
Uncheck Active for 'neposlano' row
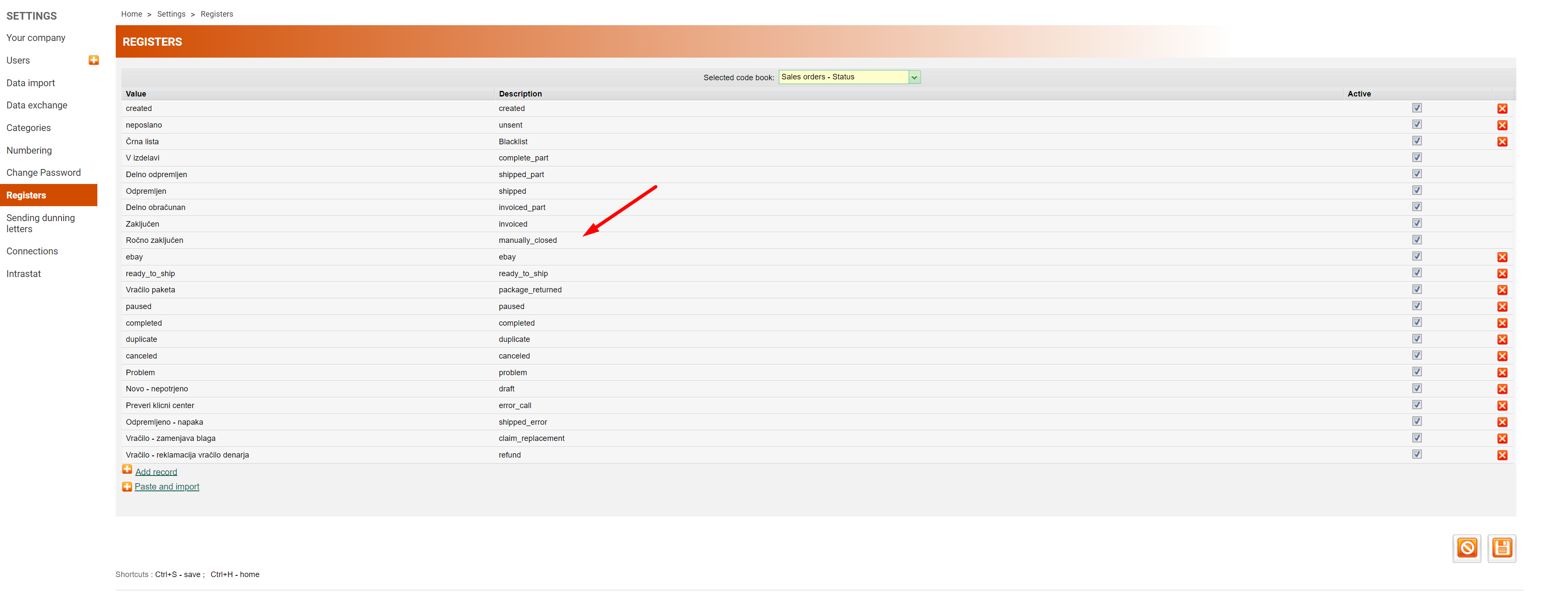[x=1416, y=125]
